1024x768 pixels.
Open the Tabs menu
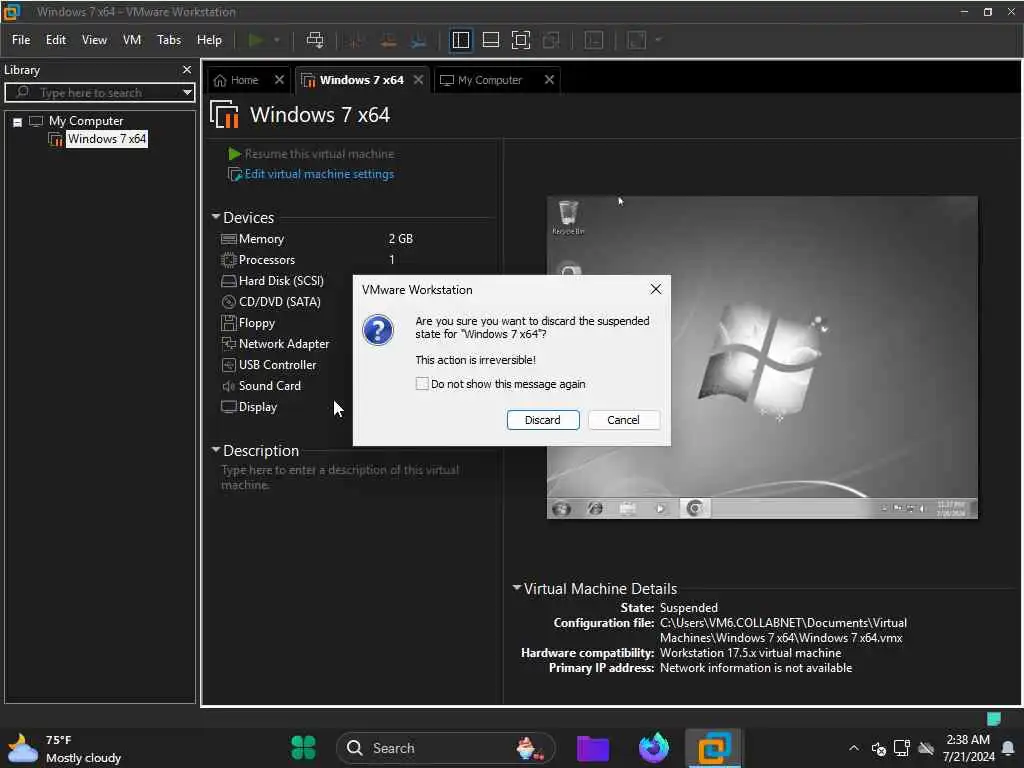168,40
